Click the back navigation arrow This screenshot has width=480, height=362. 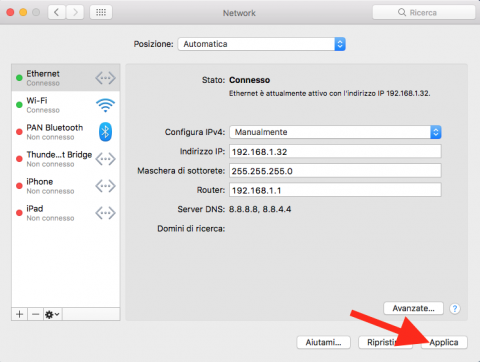pos(57,13)
